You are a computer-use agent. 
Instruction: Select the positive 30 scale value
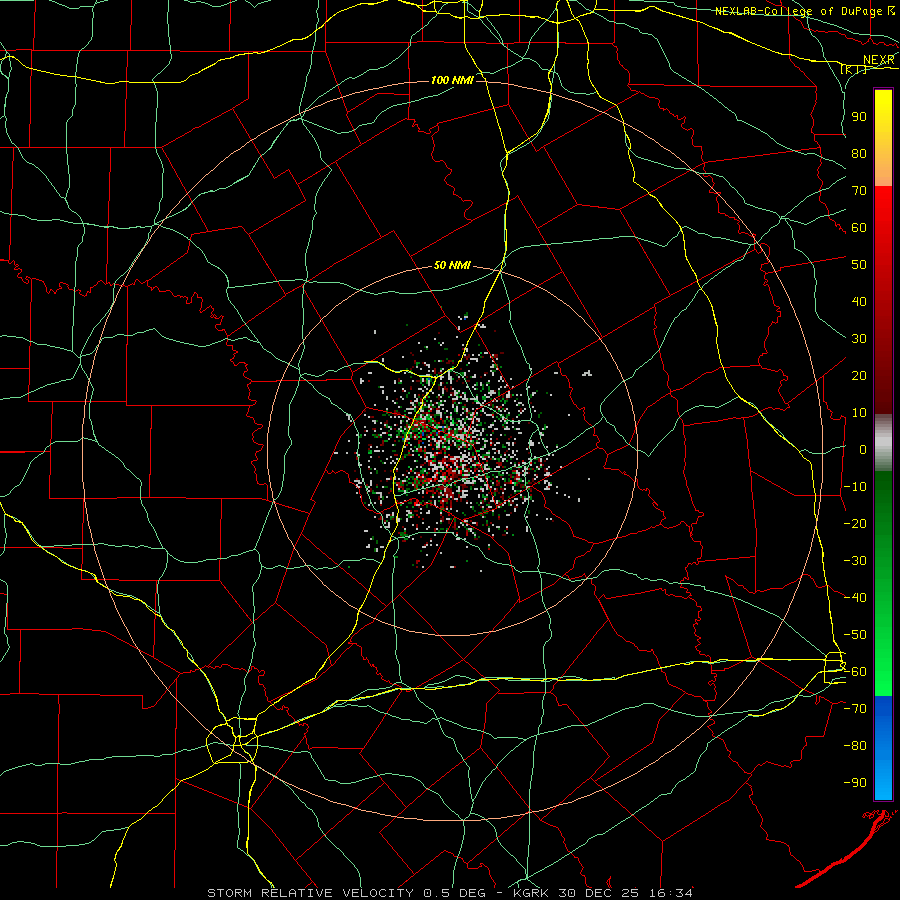point(859,339)
